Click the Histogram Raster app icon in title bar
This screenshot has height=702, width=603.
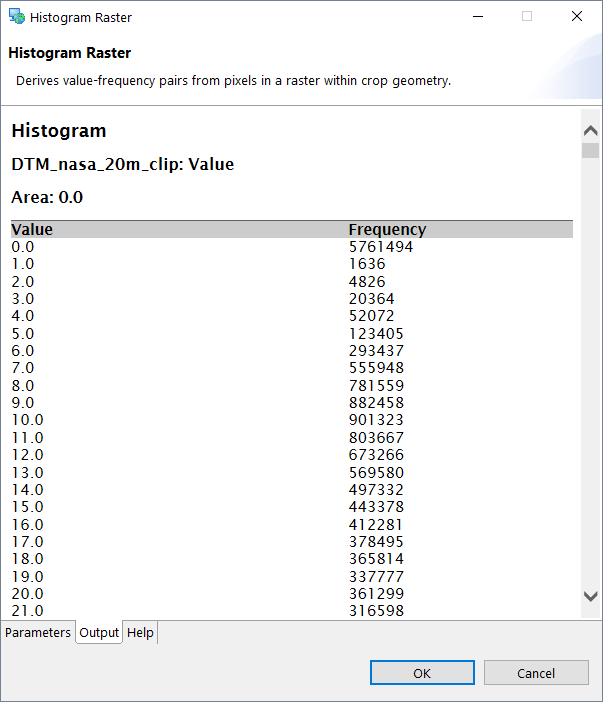coord(16,17)
